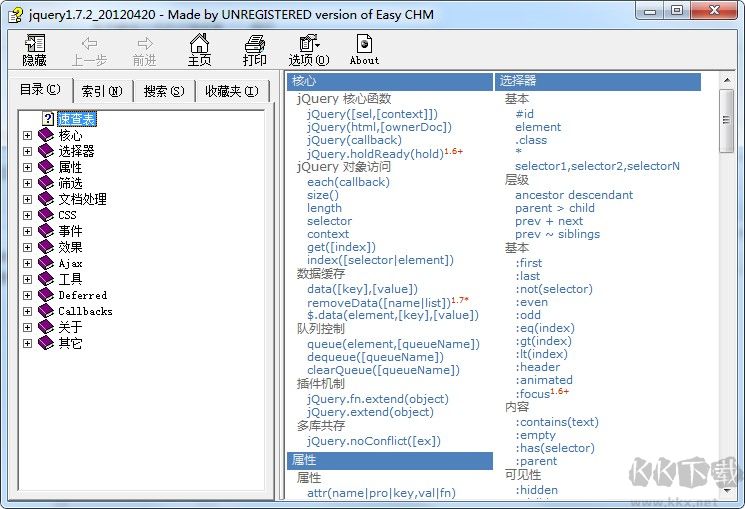This screenshot has width=745, height=509.
Task: Expand the Deferred tree node
Action: click(28, 296)
